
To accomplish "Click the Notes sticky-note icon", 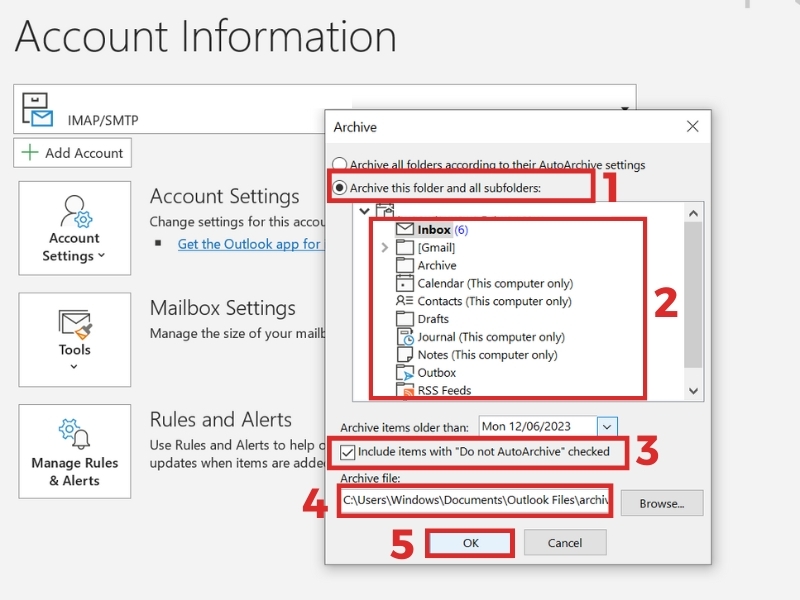I will [405, 355].
